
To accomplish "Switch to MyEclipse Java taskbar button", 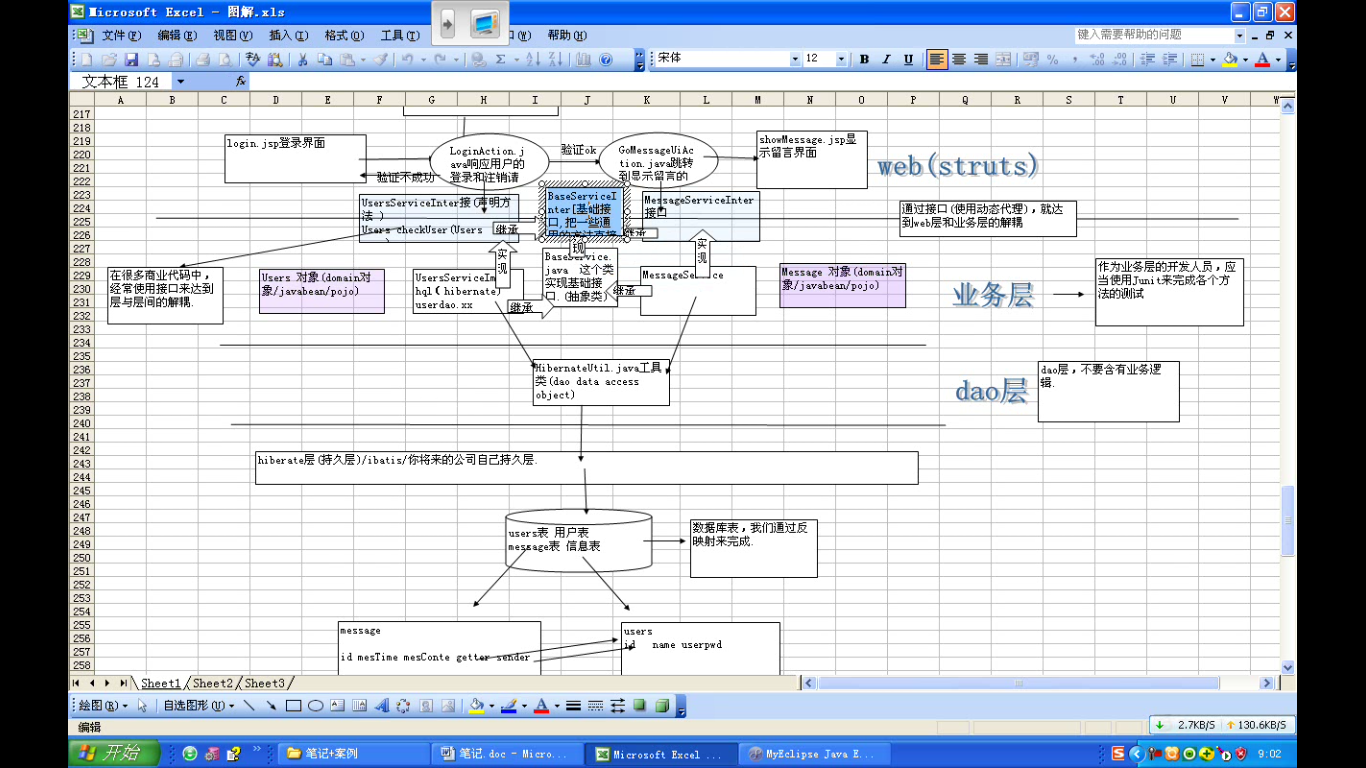I will coord(812,754).
